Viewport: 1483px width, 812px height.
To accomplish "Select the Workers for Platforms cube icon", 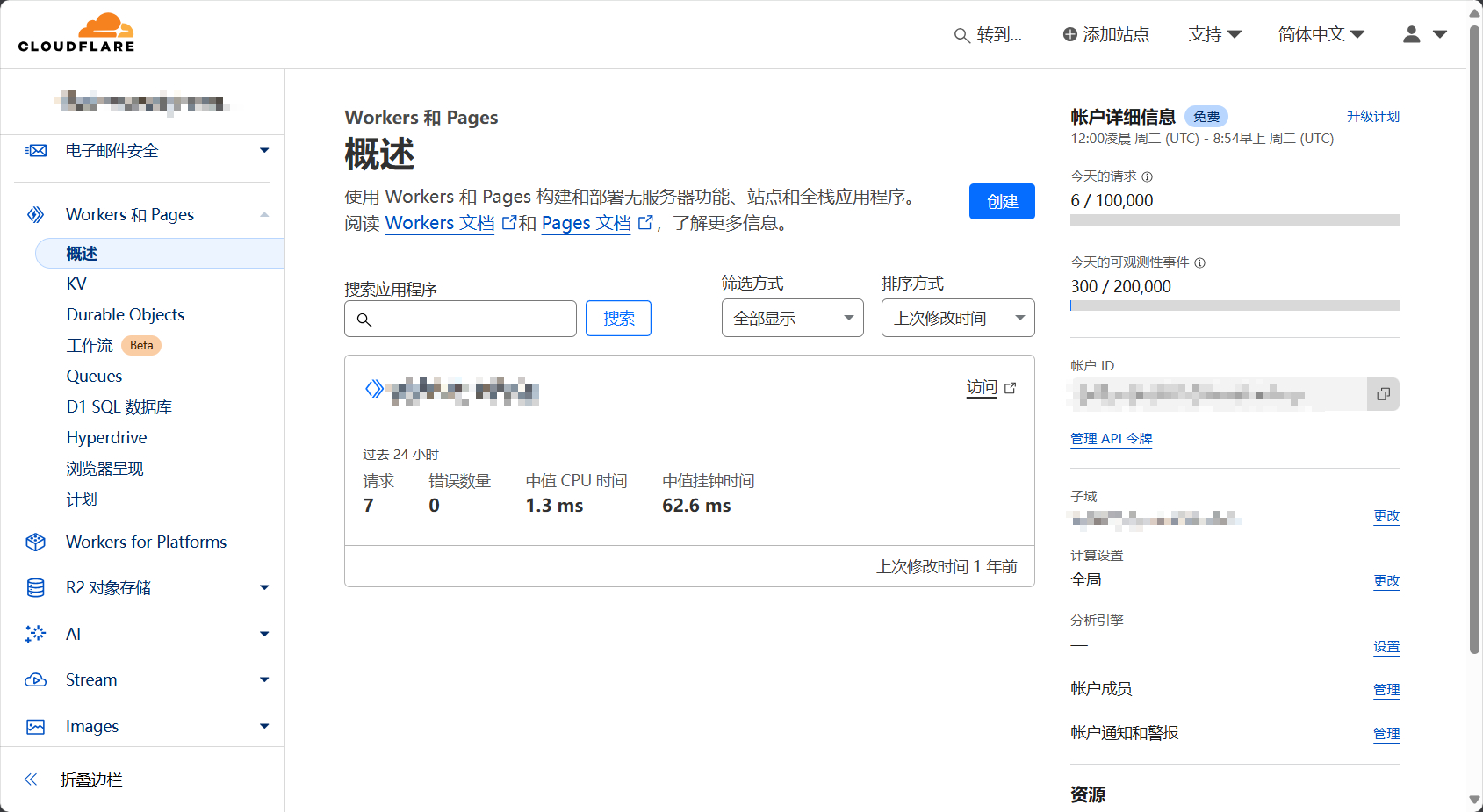I will (35, 542).
